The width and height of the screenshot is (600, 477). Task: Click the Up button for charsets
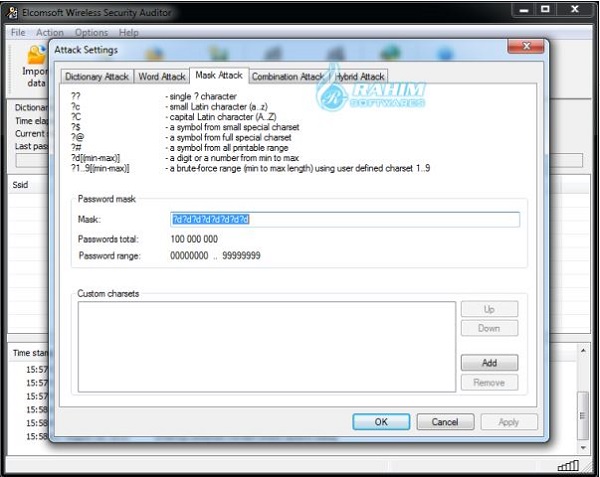tap(489, 309)
